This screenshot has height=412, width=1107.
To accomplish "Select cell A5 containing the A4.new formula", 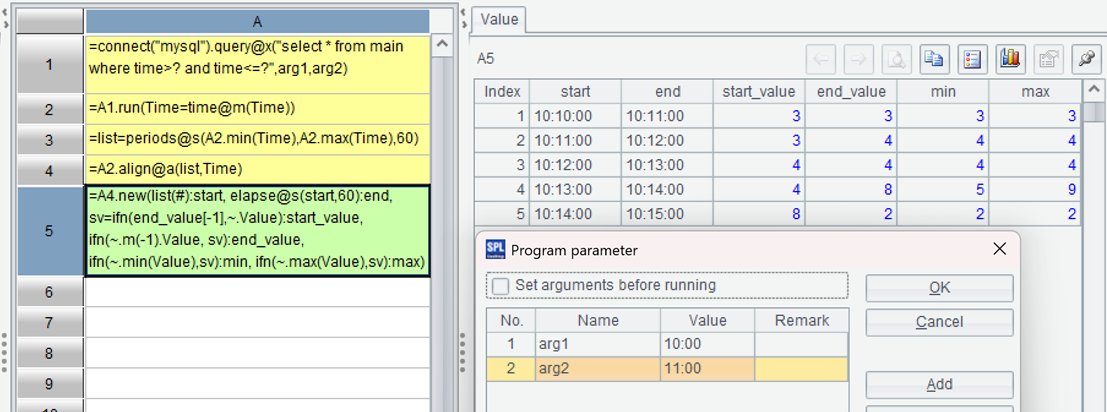I will 258,231.
